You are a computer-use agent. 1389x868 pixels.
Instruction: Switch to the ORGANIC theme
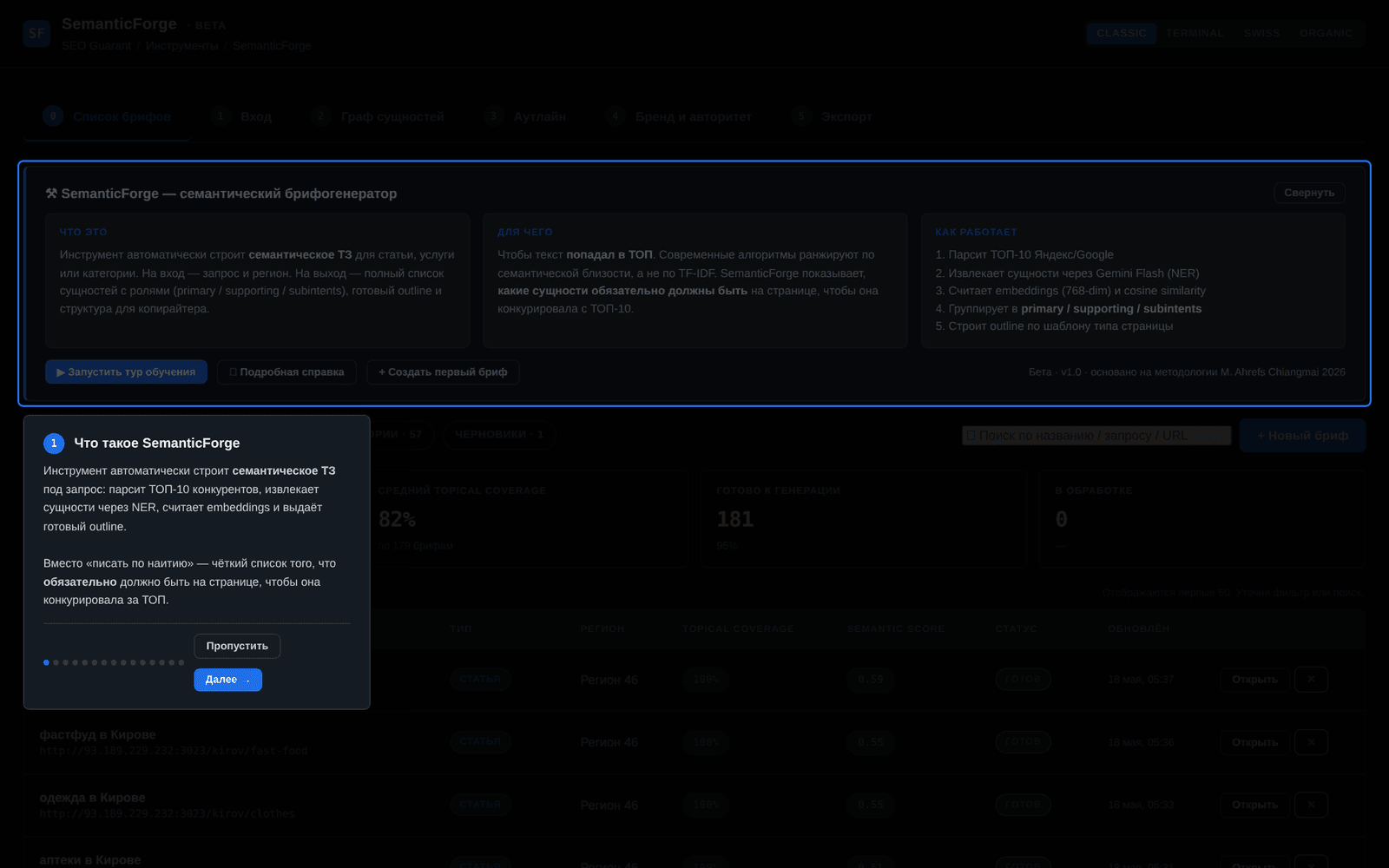click(1326, 33)
